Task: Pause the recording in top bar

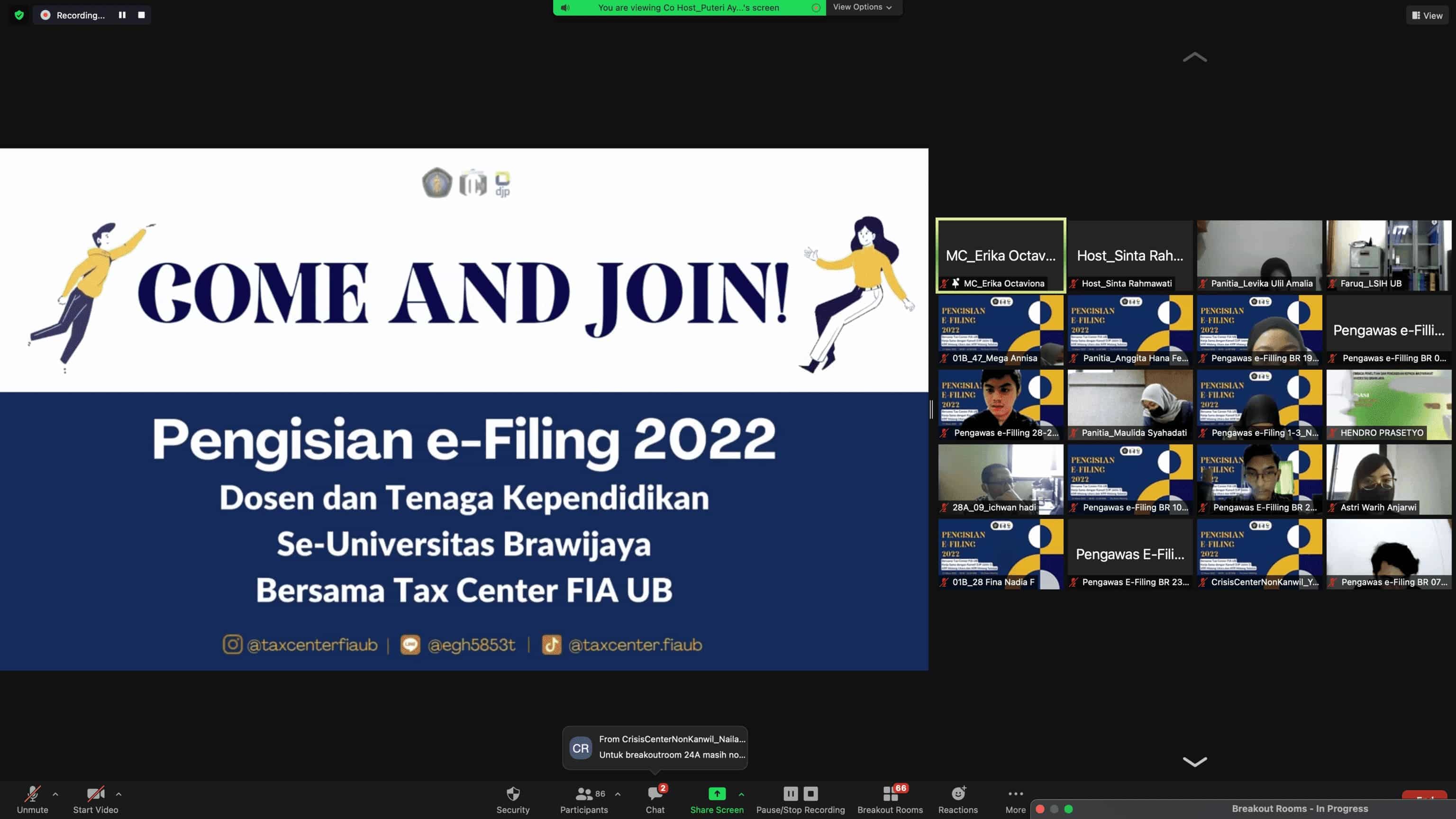Action: tap(122, 15)
